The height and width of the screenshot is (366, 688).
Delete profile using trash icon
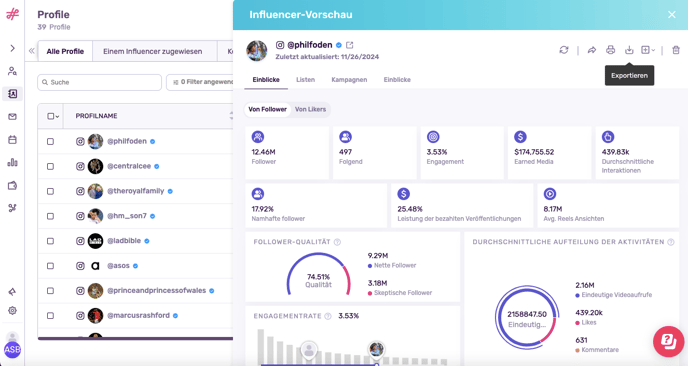tap(676, 50)
